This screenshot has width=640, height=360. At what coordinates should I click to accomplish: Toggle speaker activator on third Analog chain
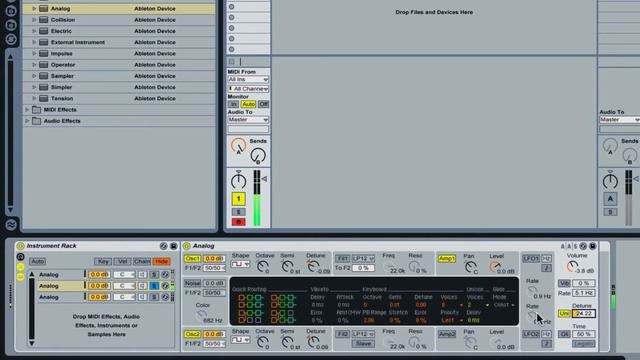point(142,297)
